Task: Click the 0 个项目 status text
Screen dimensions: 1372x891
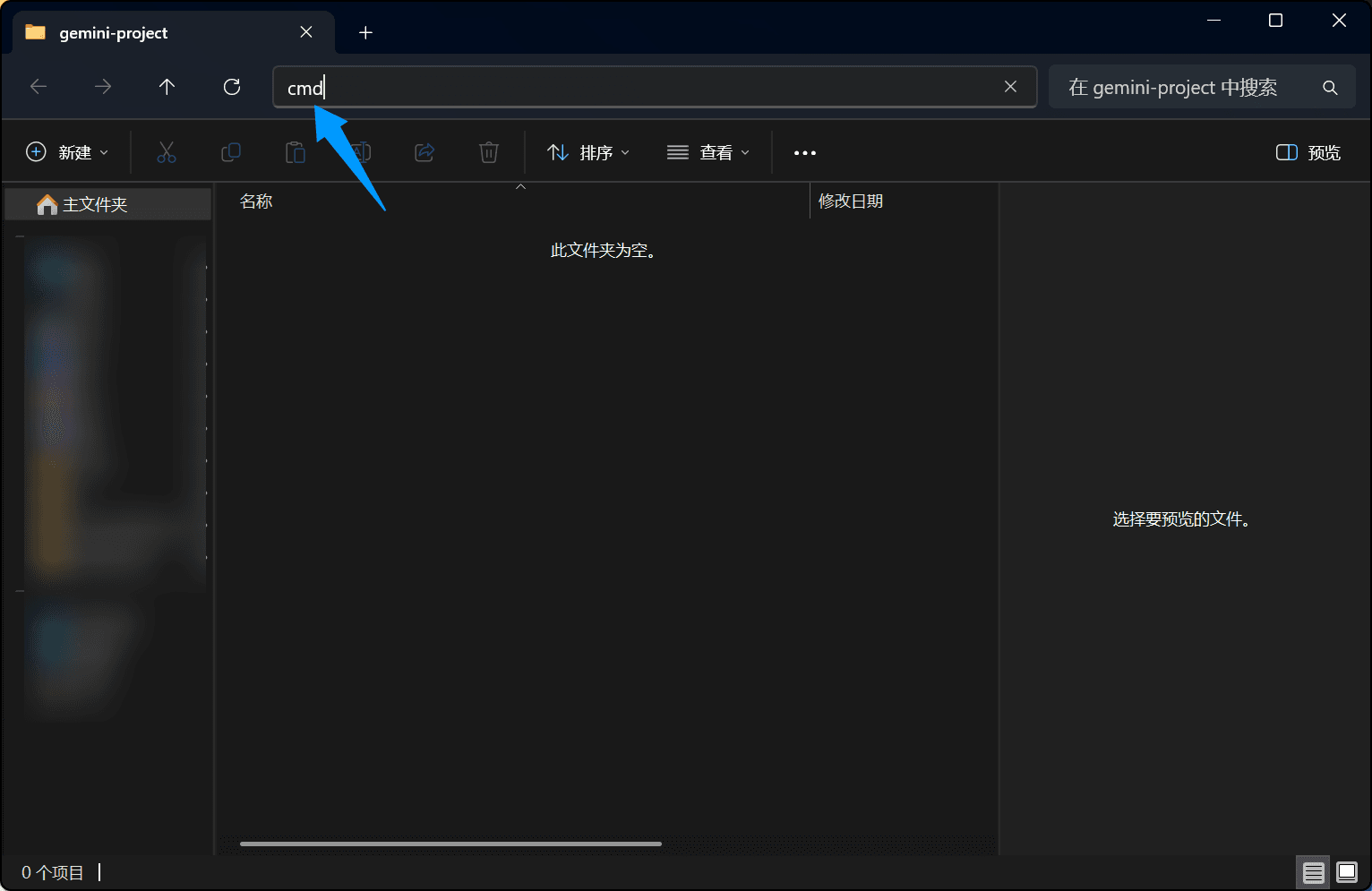Action: [53, 873]
